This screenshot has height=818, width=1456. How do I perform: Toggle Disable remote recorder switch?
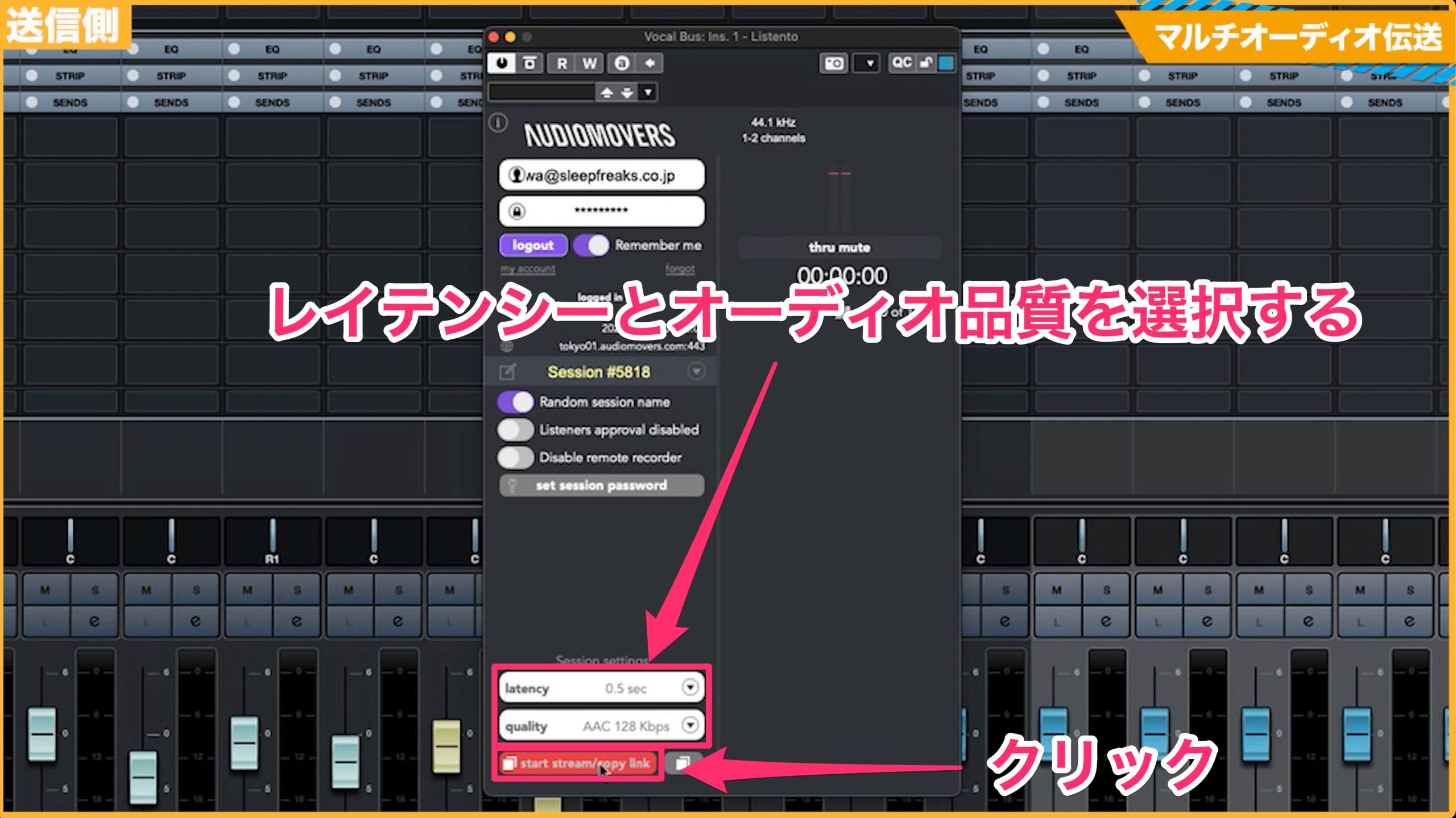coord(515,458)
